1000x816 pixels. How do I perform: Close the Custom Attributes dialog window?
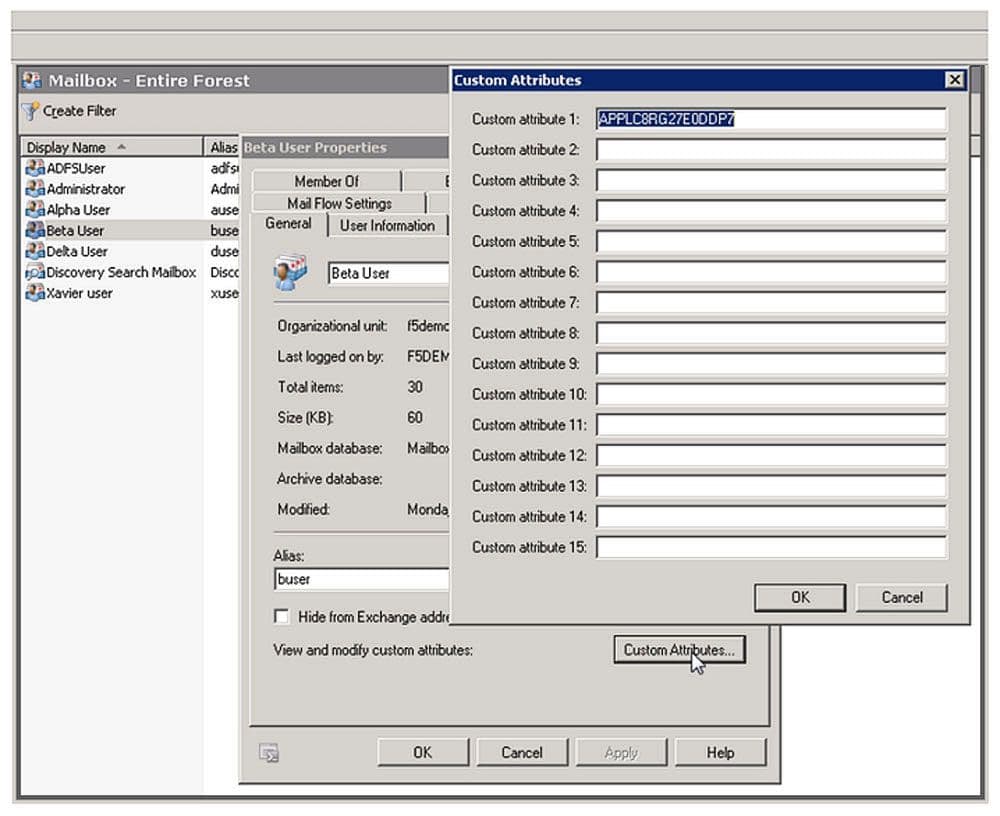(x=955, y=80)
